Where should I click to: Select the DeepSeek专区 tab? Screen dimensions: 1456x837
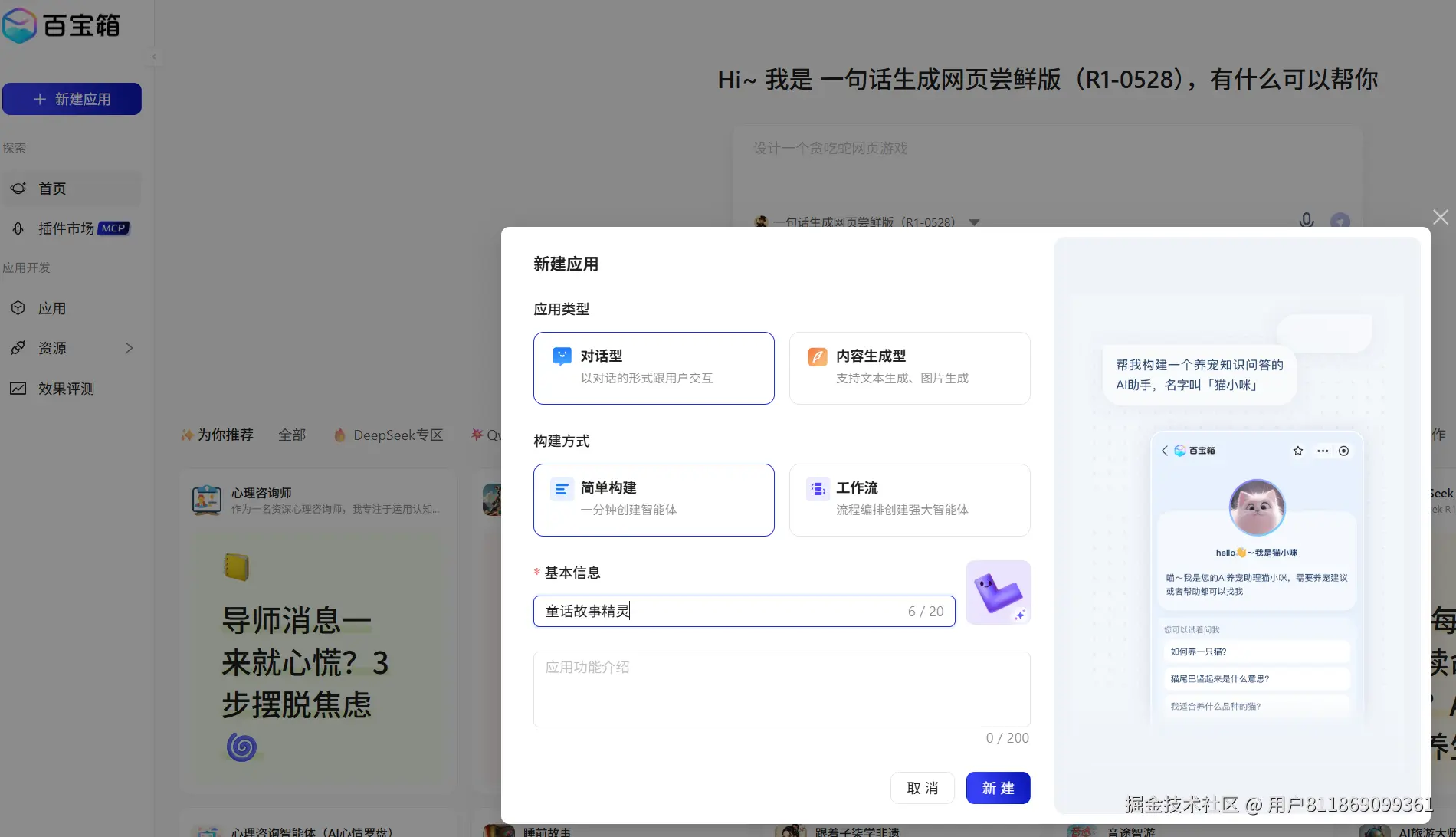389,435
